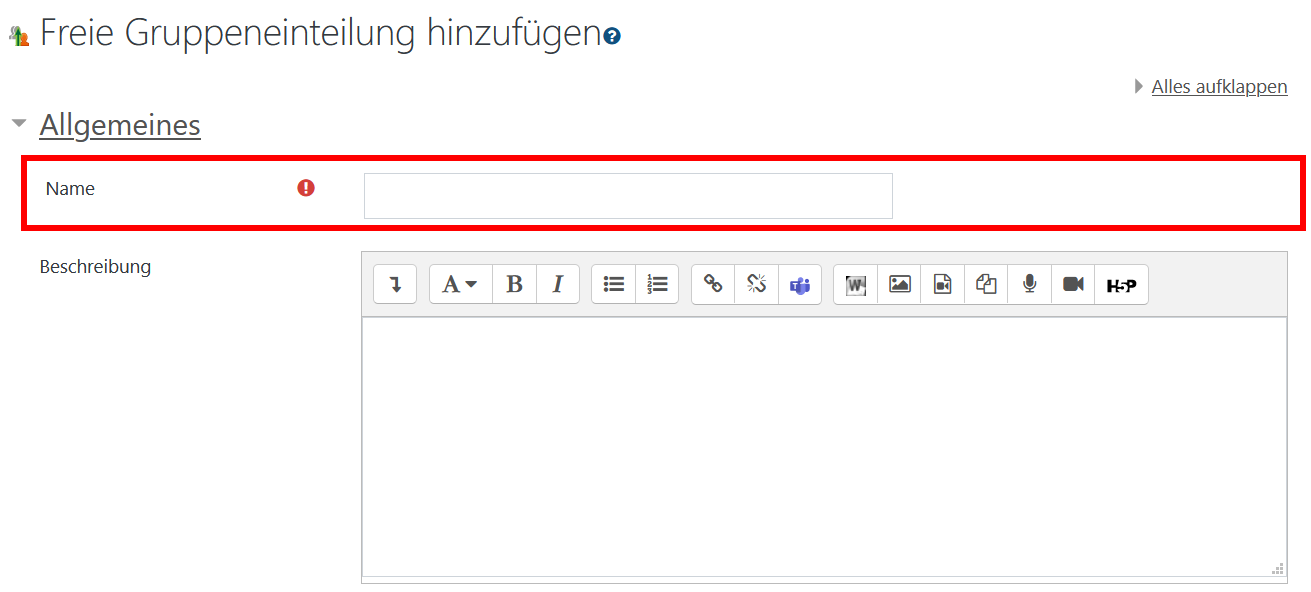Insert H5P interactive content

[x=1120, y=284]
